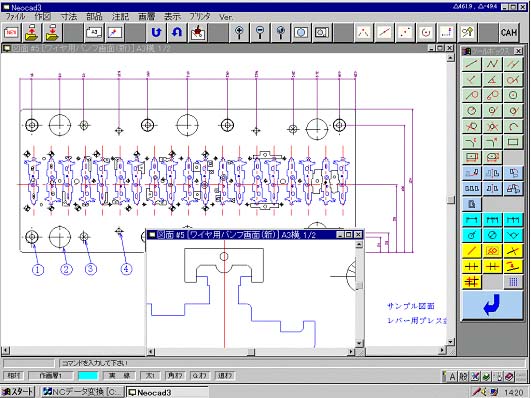The image size is (531, 398).
Task: Click the zoom out magnifier toolbar icon
Action: (x=260, y=33)
